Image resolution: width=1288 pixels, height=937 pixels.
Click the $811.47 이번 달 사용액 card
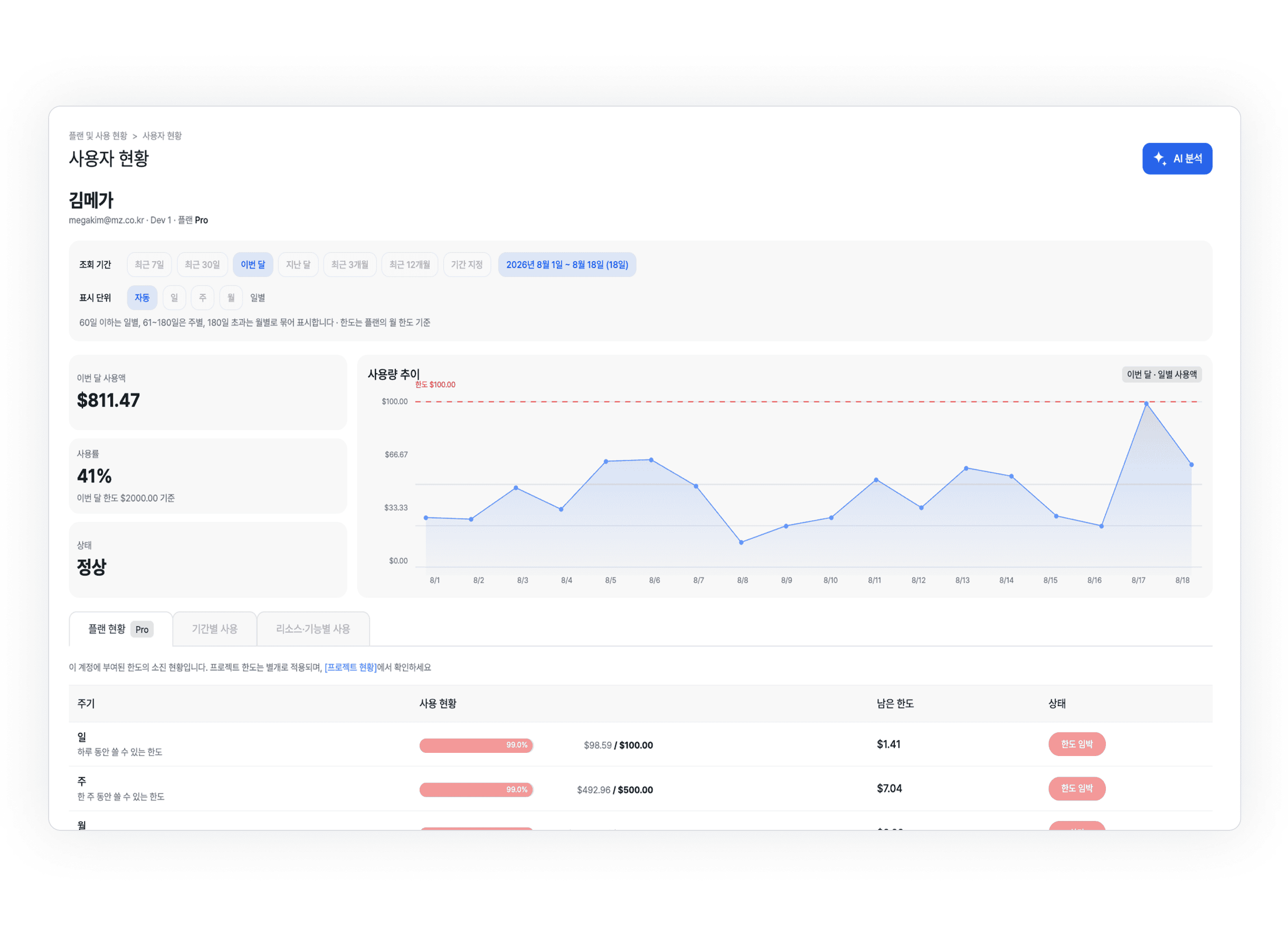point(208,393)
